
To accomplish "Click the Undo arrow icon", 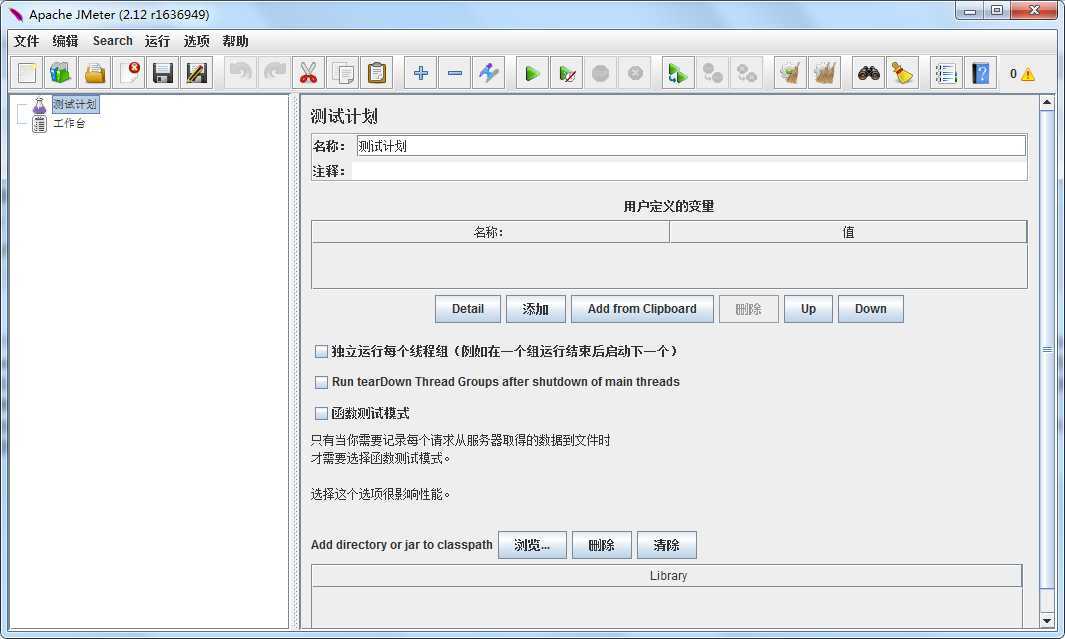I will pyautogui.click(x=240, y=73).
